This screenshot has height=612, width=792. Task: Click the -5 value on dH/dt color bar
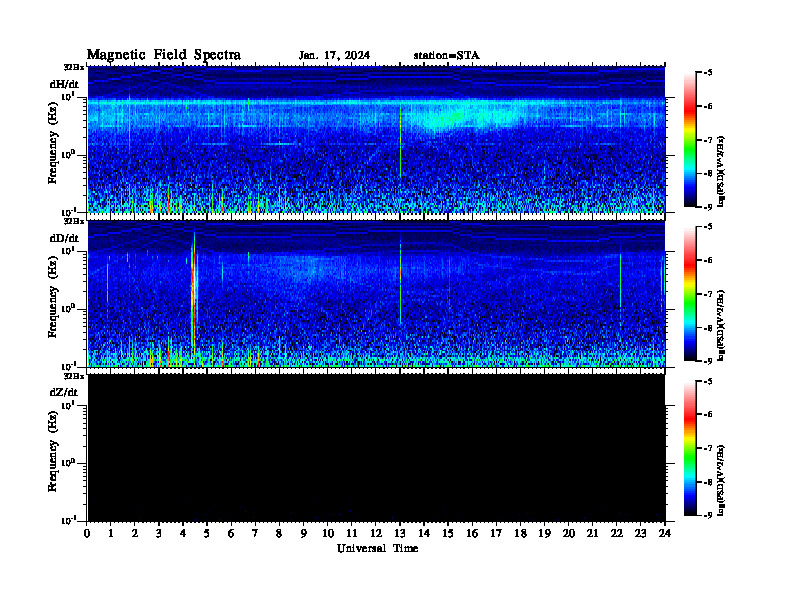tap(708, 73)
